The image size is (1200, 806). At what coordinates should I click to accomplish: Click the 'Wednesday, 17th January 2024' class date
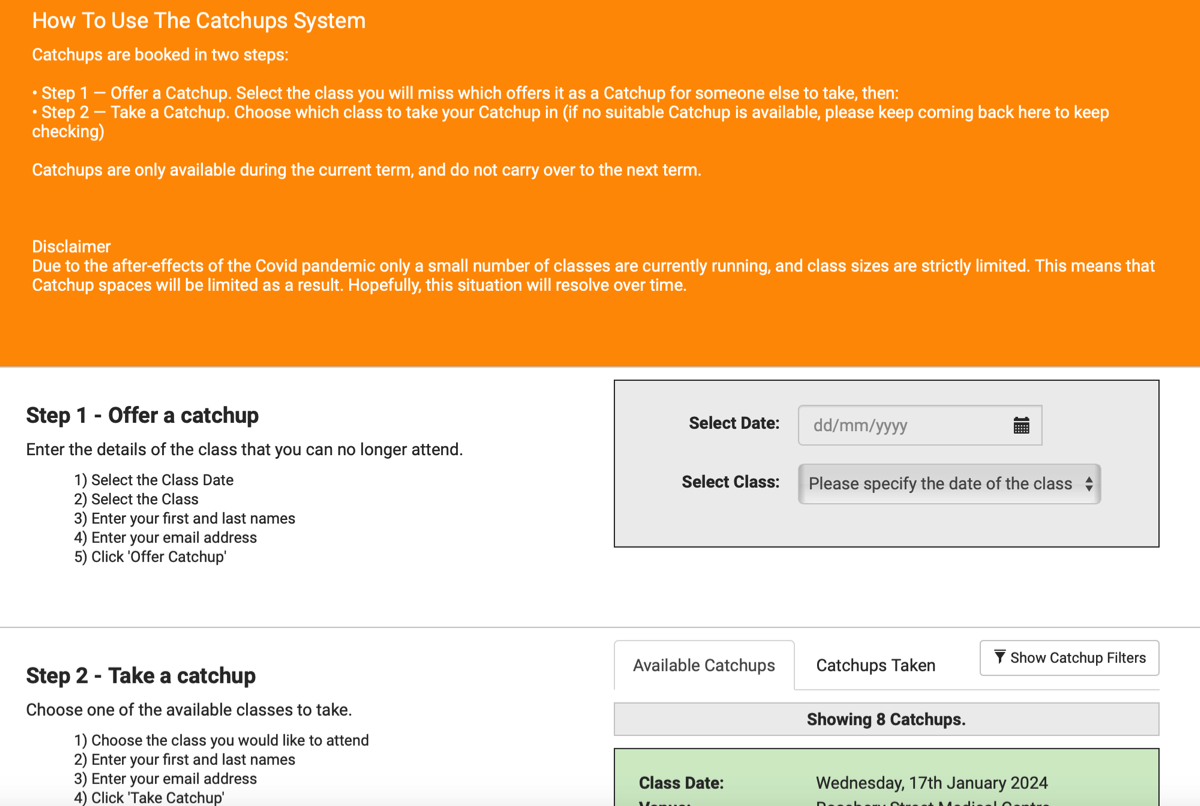point(932,783)
